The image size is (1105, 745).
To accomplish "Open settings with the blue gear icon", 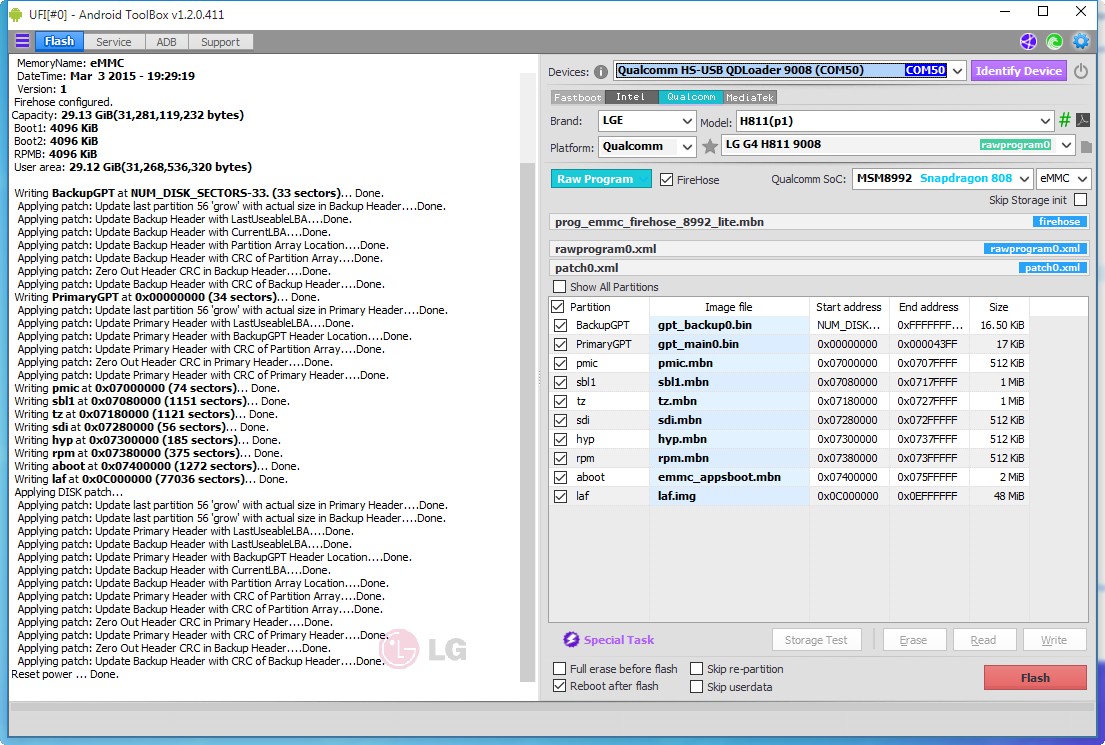I will pos(1080,42).
